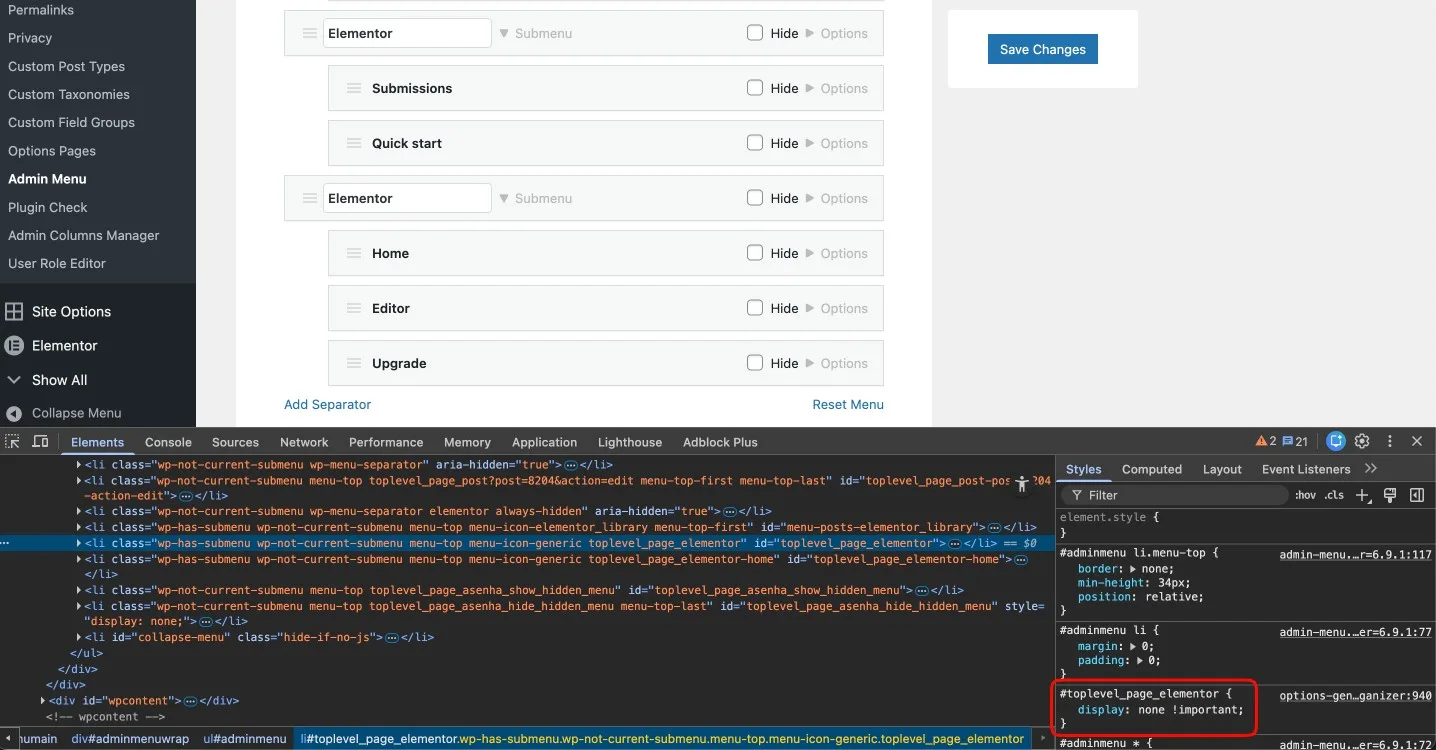Open the Computed styles tab
The height and width of the screenshot is (750, 1436).
tap(1151, 469)
